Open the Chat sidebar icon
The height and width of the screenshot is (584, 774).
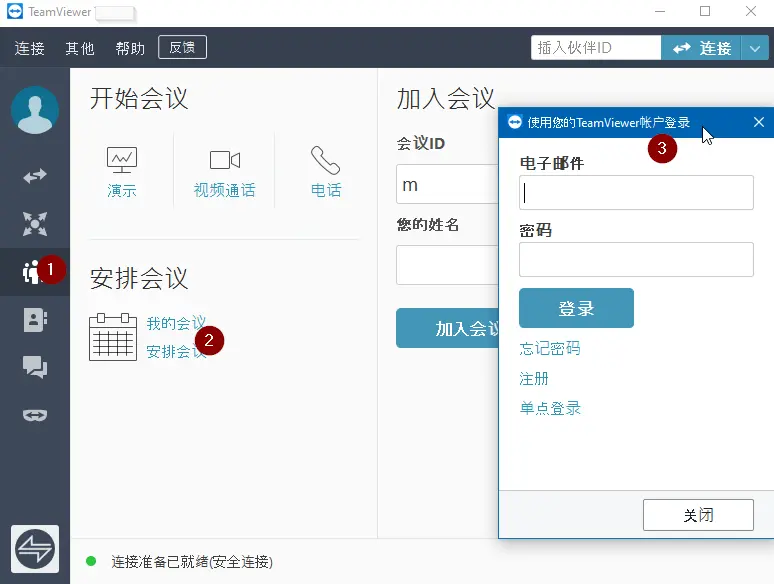point(35,367)
